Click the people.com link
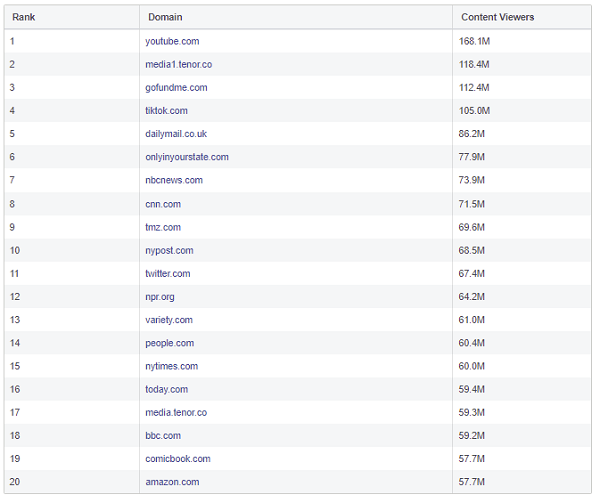The width and height of the screenshot is (600, 503). (x=169, y=343)
